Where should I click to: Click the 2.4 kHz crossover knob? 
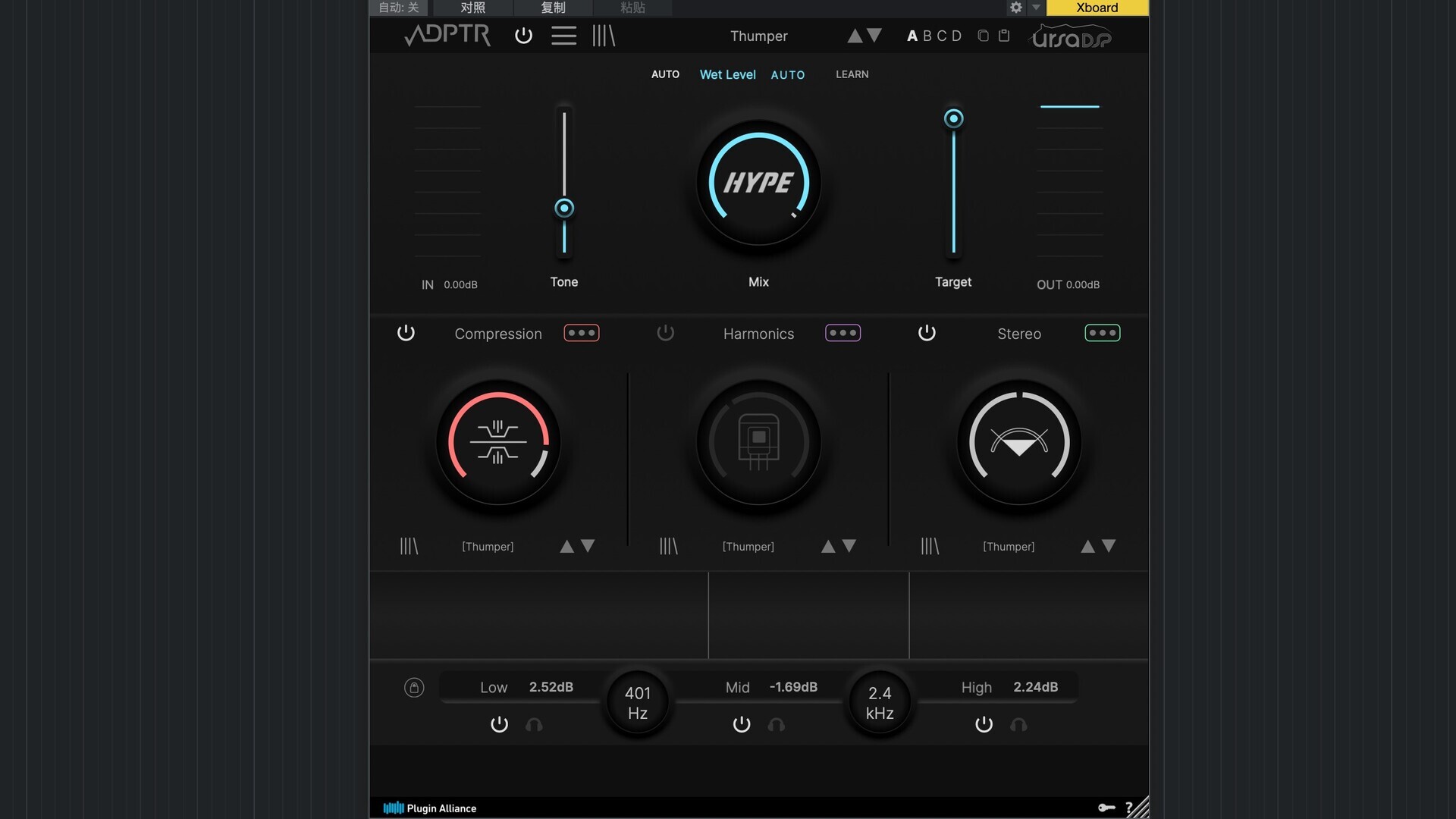(x=880, y=703)
